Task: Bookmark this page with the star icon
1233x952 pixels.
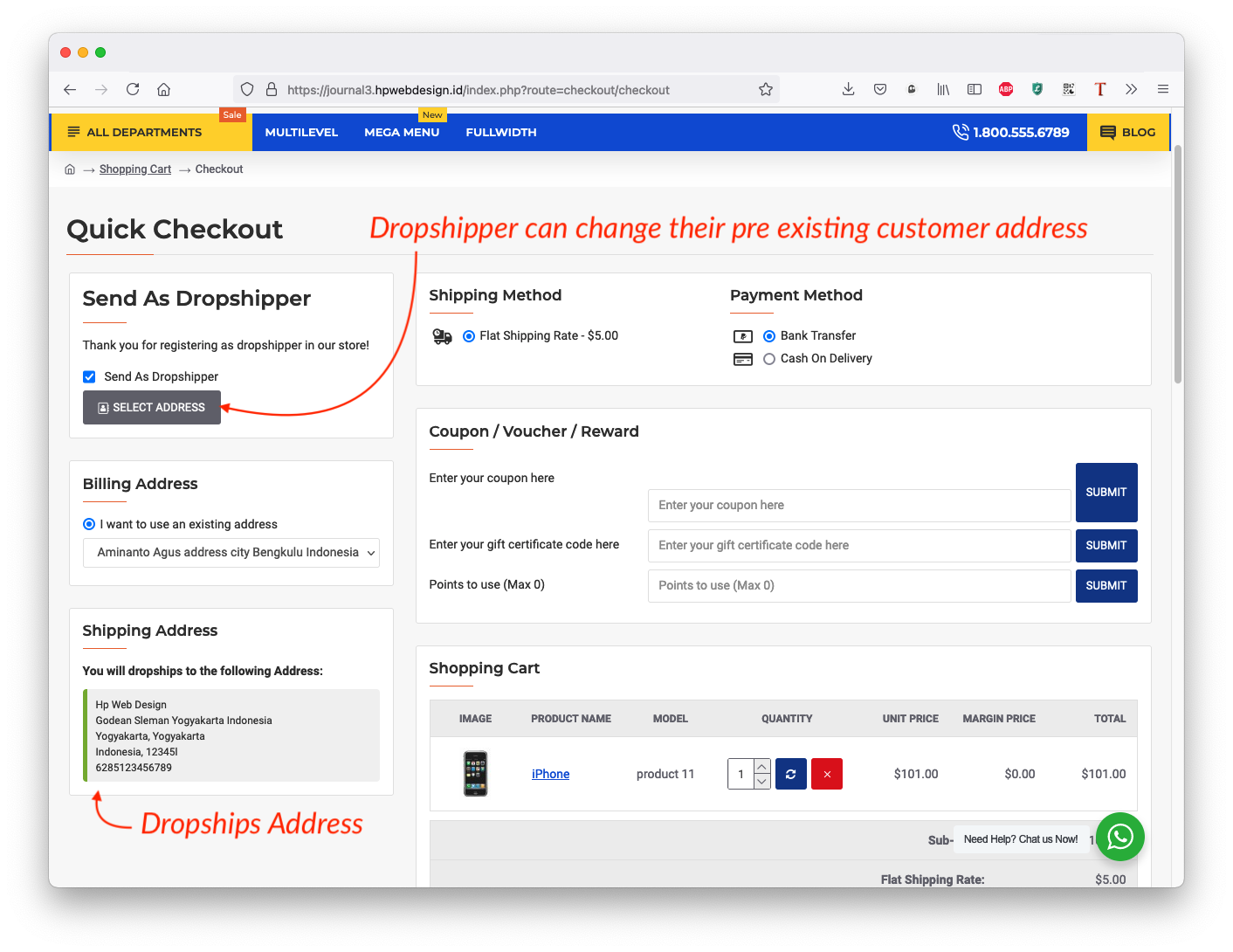Action: [x=766, y=89]
